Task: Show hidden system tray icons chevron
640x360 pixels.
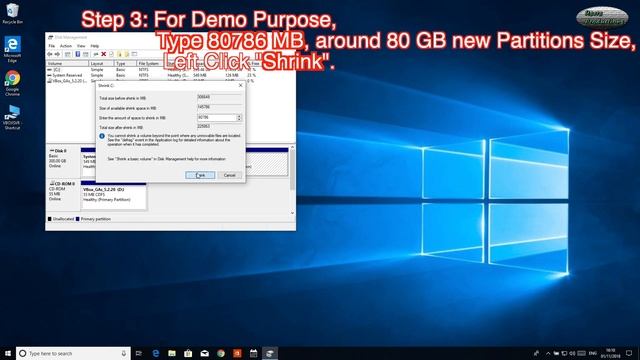Action: coord(548,353)
